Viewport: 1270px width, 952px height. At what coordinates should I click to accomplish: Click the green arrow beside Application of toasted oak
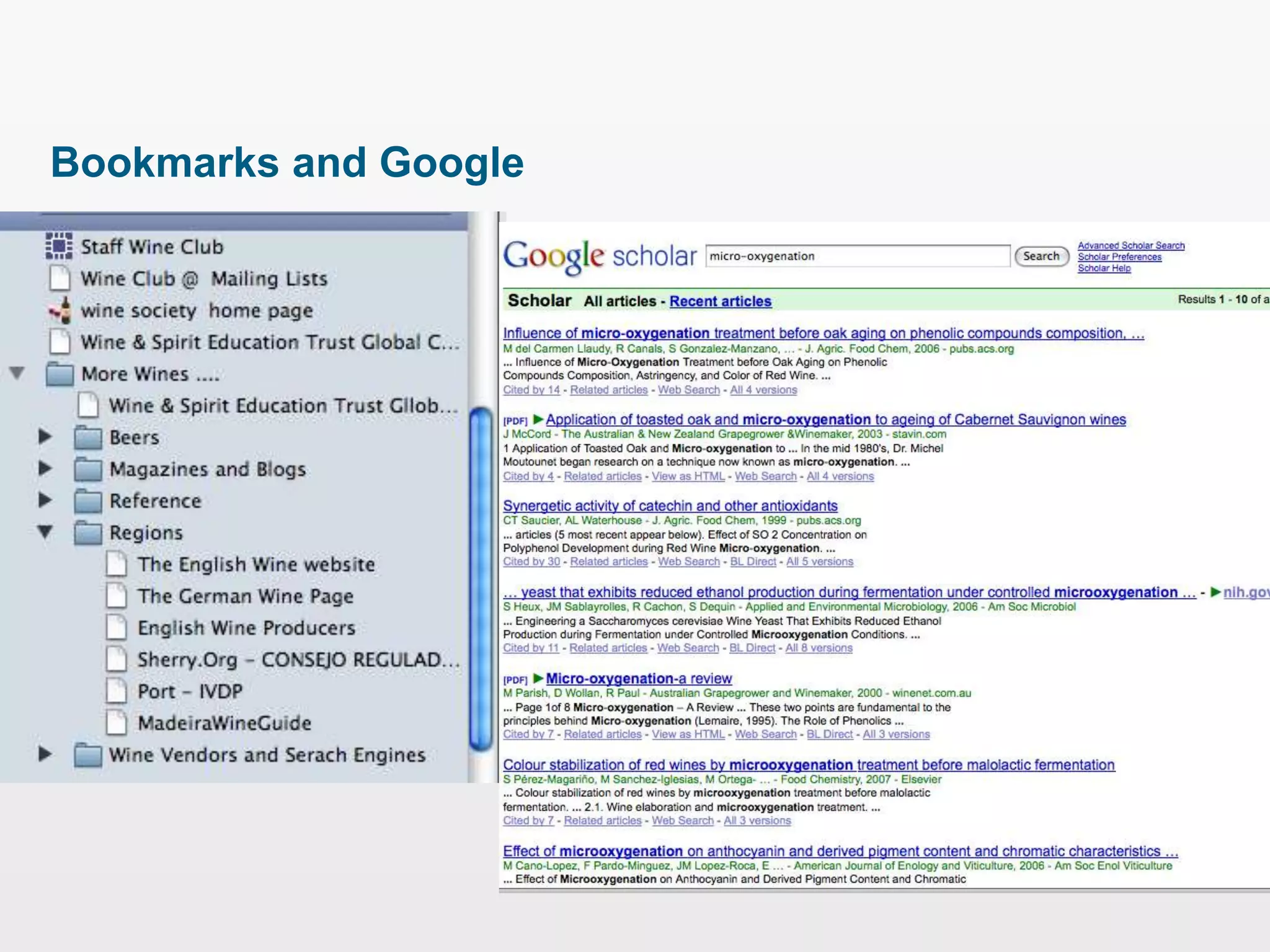[538, 419]
